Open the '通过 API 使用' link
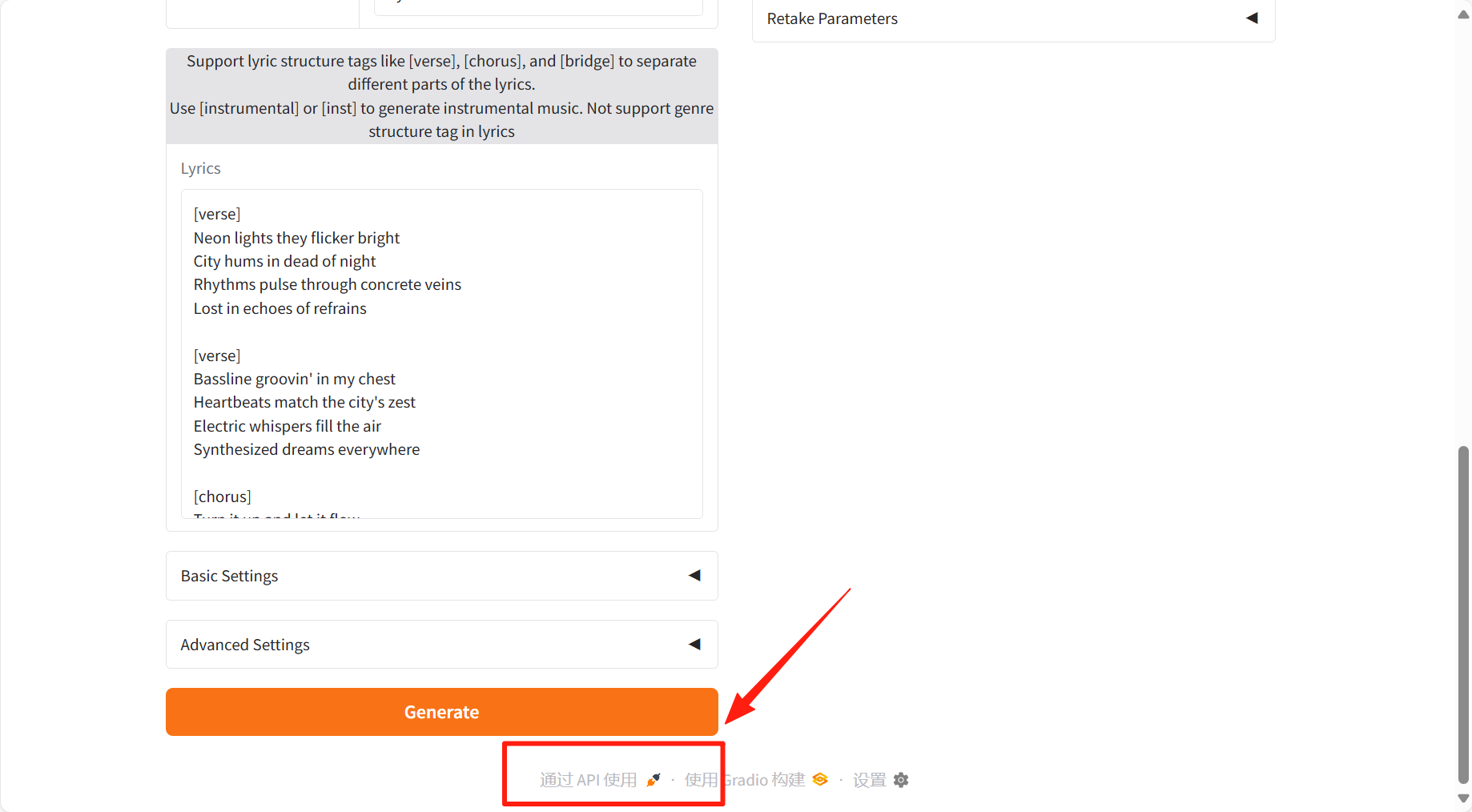The image size is (1472, 812). coord(589,780)
